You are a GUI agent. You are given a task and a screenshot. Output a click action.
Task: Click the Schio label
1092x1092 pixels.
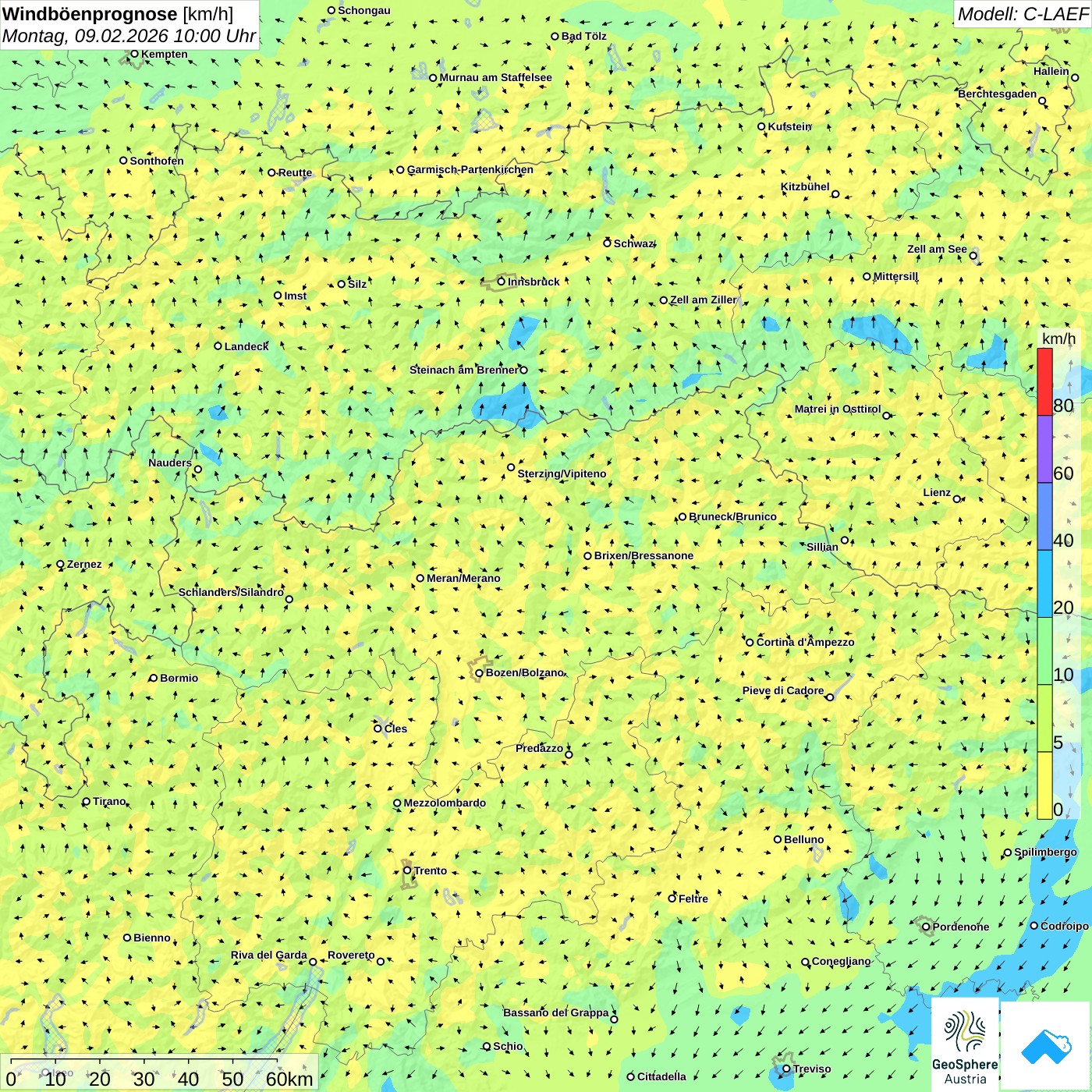click(x=508, y=1046)
